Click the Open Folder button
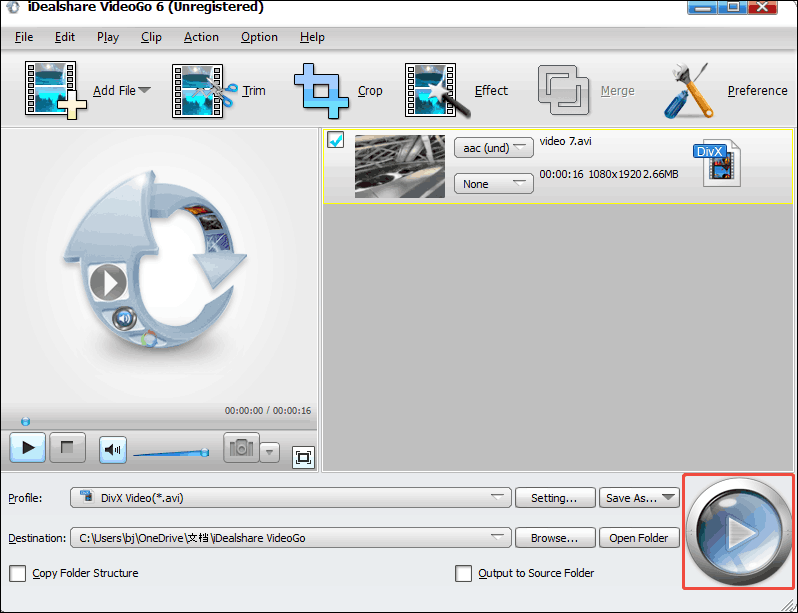 coord(639,538)
